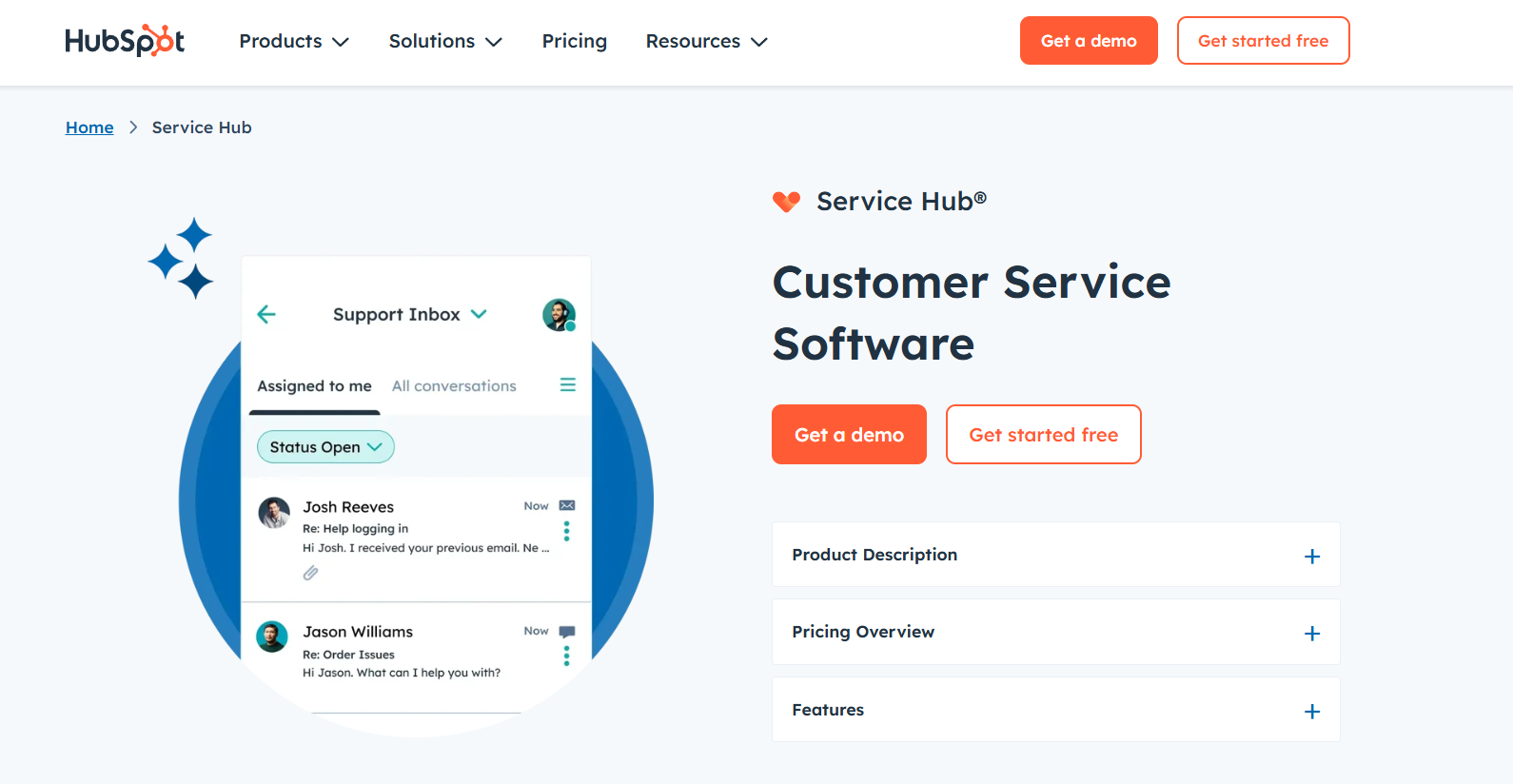Switch to the All conversations tab
This screenshot has width=1513, height=784.
click(454, 385)
